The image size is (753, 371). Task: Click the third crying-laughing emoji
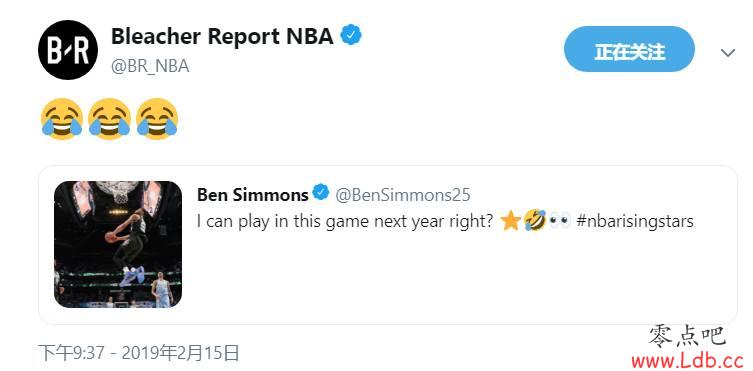pos(157,119)
